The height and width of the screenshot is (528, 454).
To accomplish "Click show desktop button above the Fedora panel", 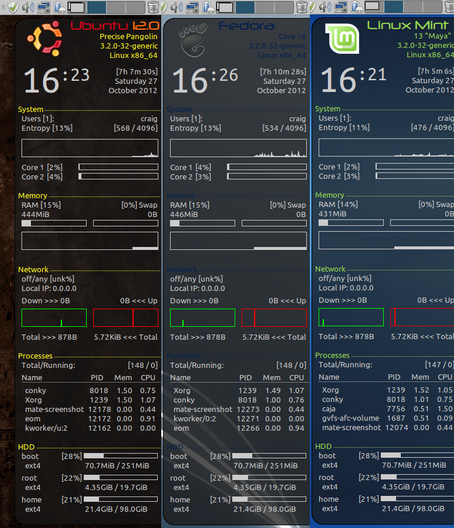I will click(x=225, y=7).
